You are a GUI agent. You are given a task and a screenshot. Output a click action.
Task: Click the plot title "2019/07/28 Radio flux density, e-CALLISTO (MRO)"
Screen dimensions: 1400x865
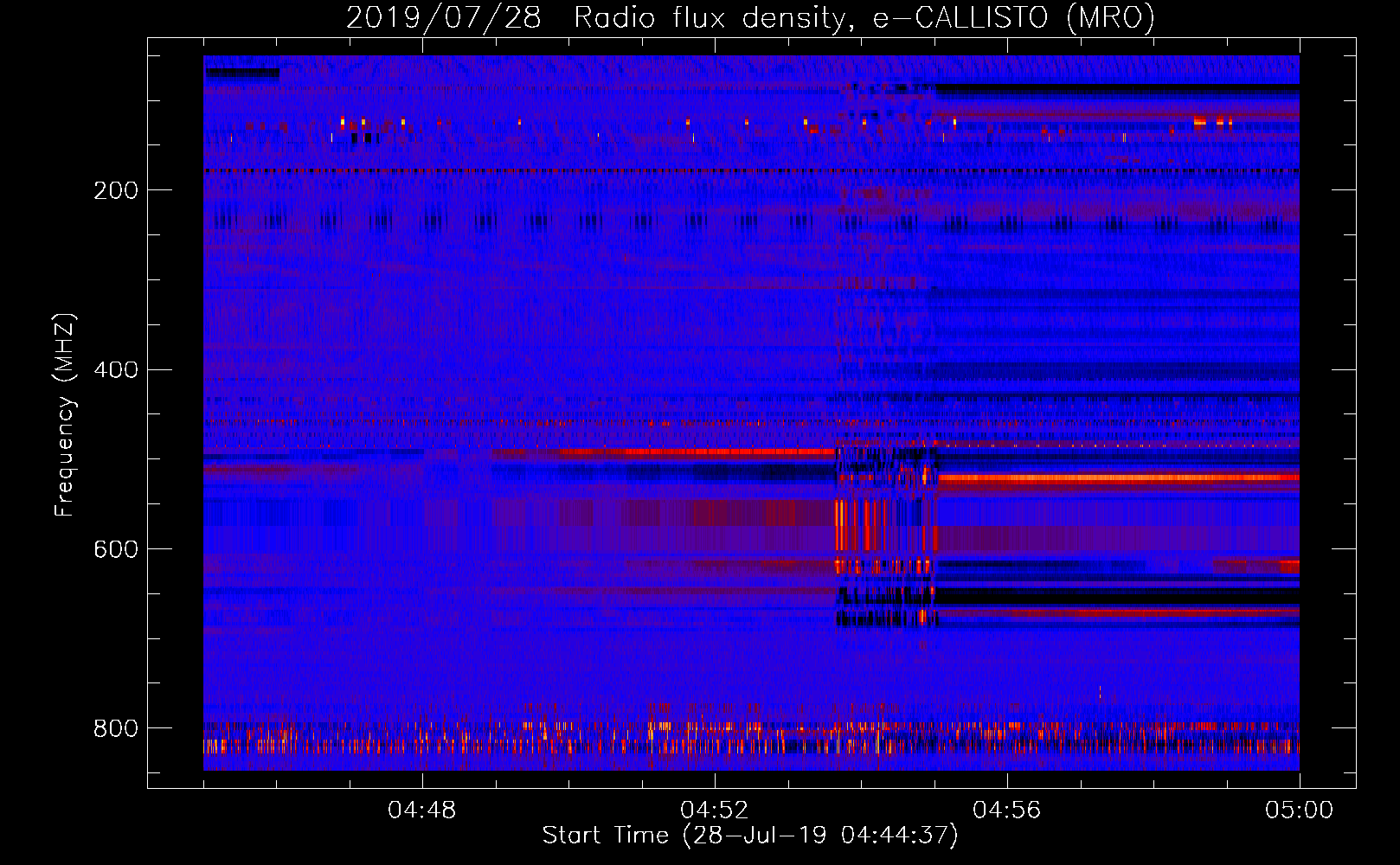point(750,18)
